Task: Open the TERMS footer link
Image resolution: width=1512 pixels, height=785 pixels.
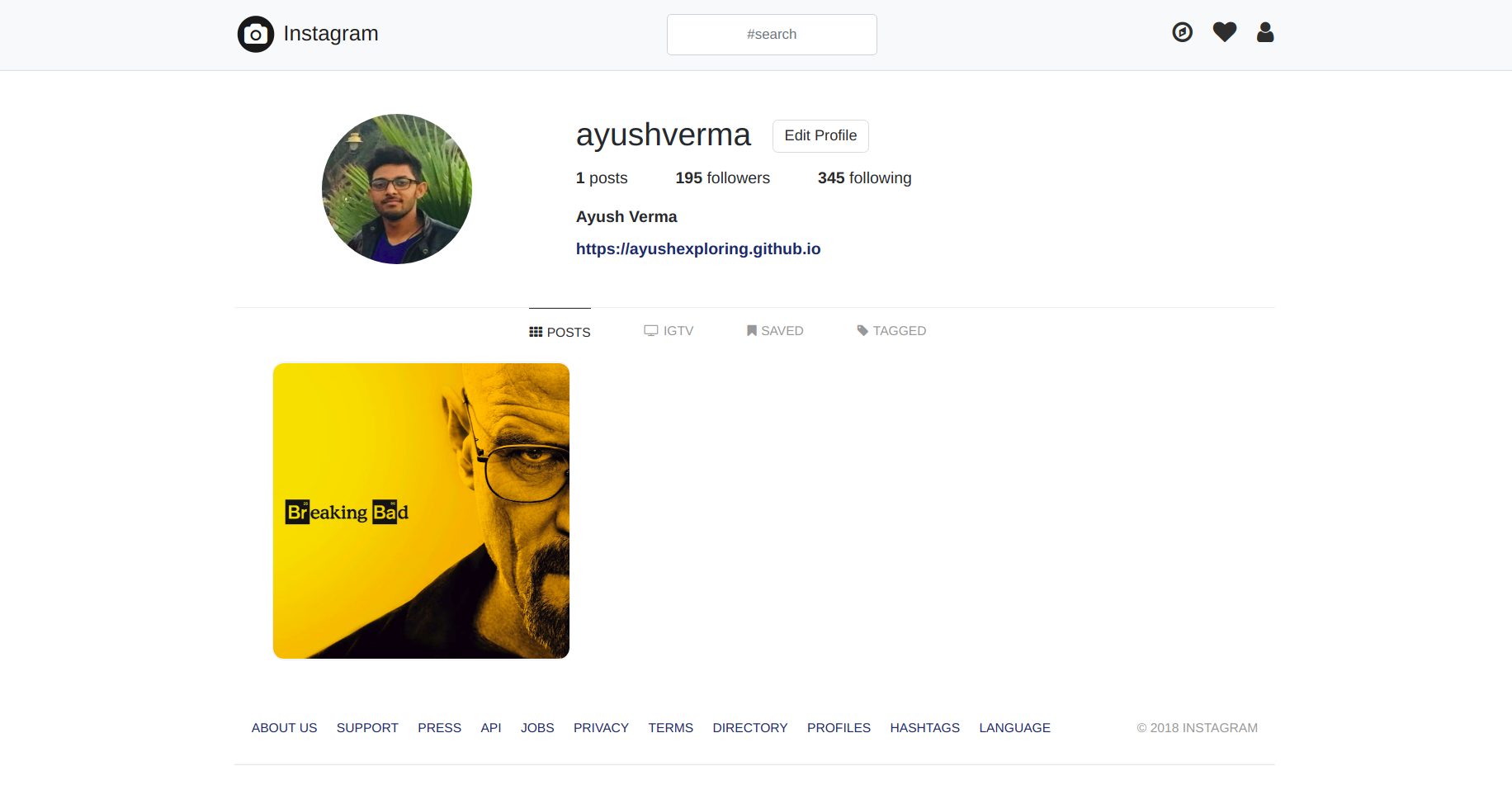Action: click(670, 728)
